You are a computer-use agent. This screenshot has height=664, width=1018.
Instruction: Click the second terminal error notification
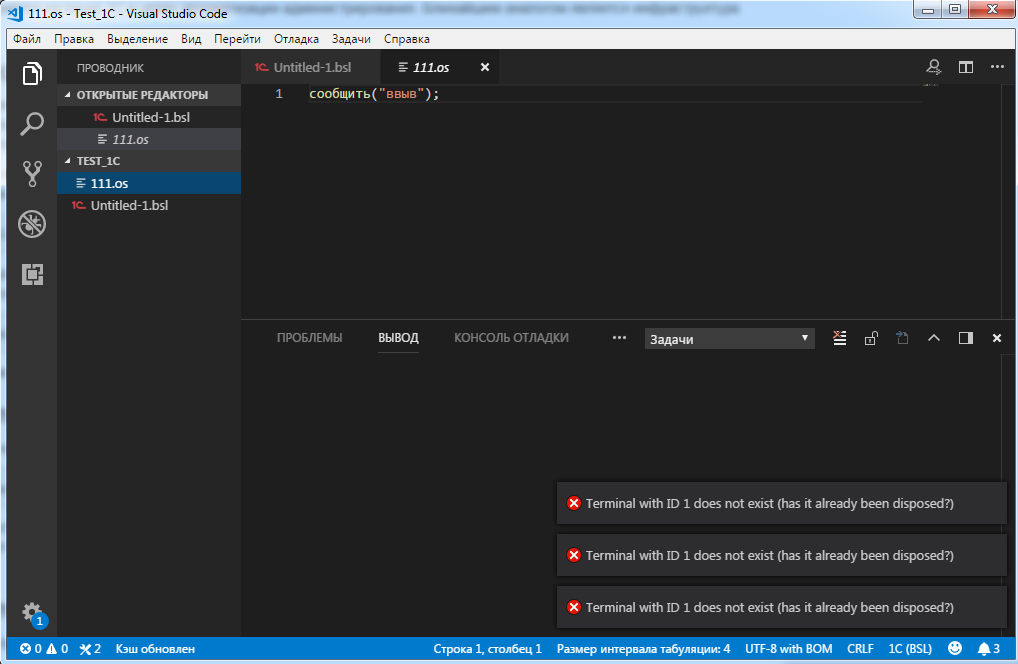pos(782,555)
